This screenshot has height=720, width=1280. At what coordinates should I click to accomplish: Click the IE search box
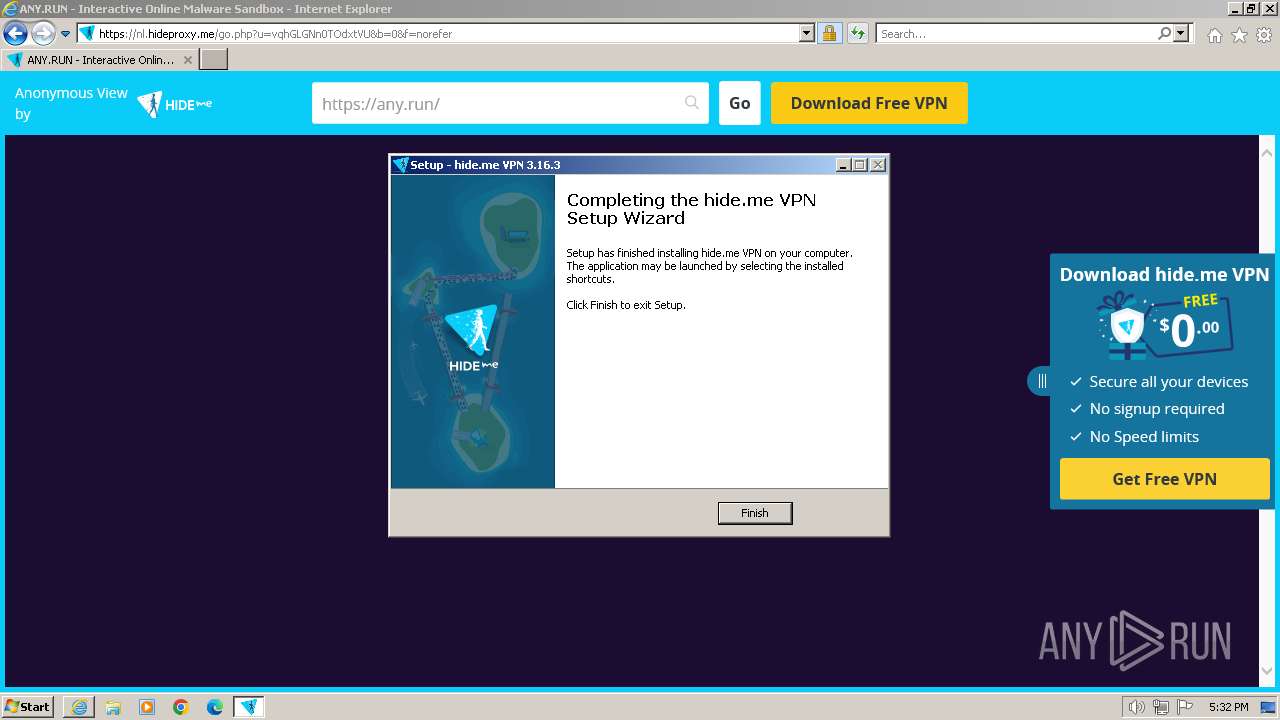(1016, 33)
